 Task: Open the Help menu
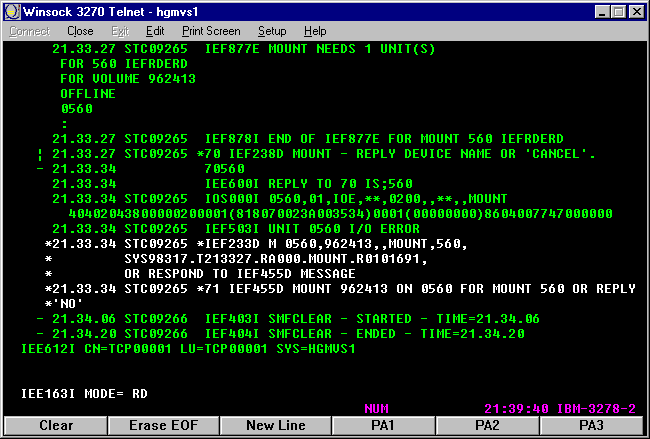pyautogui.click(x=315, y=31)
